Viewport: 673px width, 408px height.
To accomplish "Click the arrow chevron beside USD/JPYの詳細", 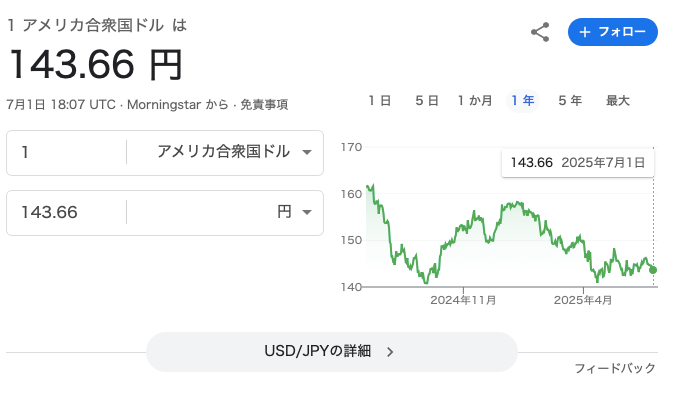I will click(x=390, y=352).
